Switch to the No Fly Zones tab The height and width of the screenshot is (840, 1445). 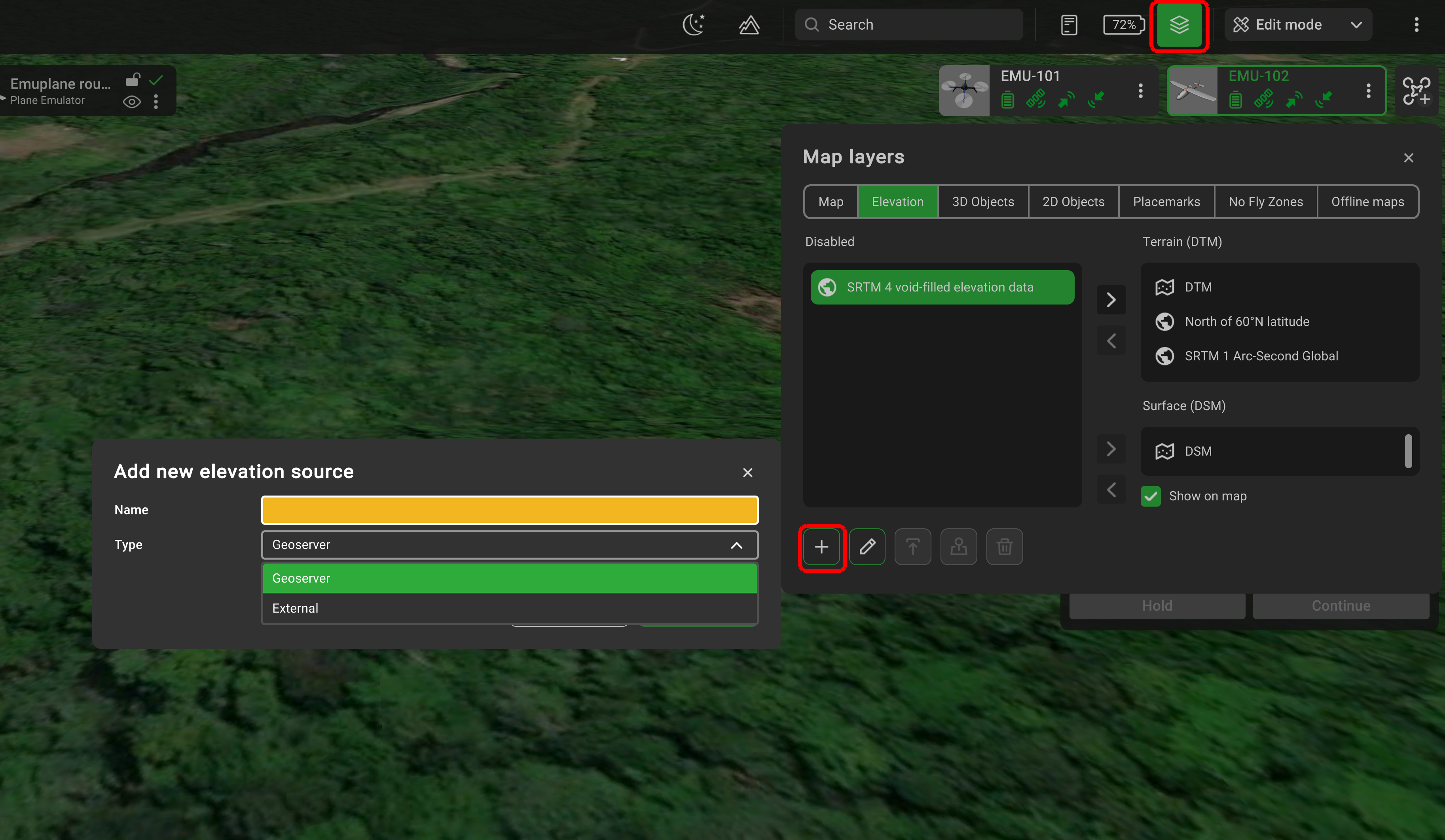(x=1265, y=202)
